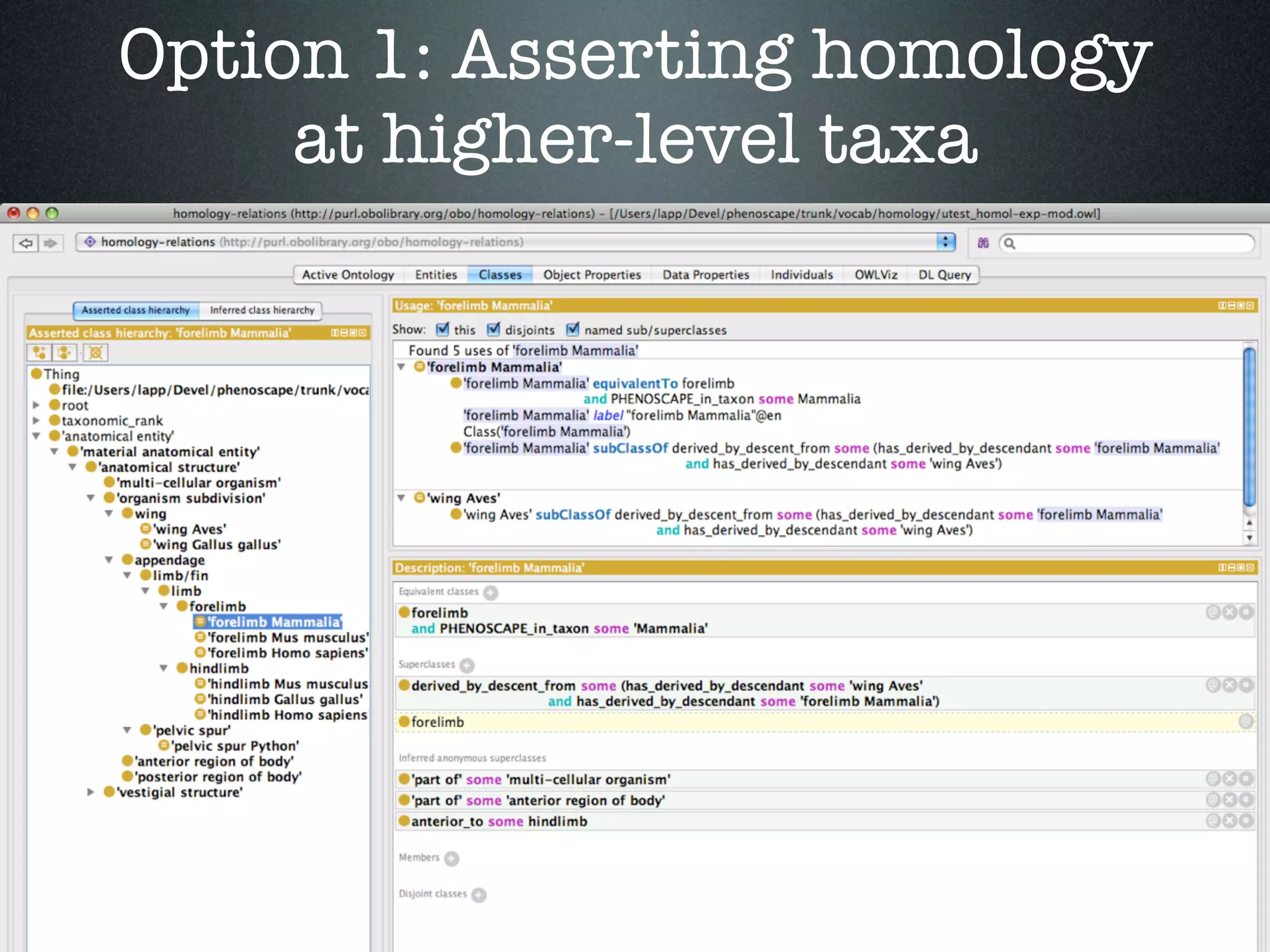Open the Individuals tab

tap(802, 275)
